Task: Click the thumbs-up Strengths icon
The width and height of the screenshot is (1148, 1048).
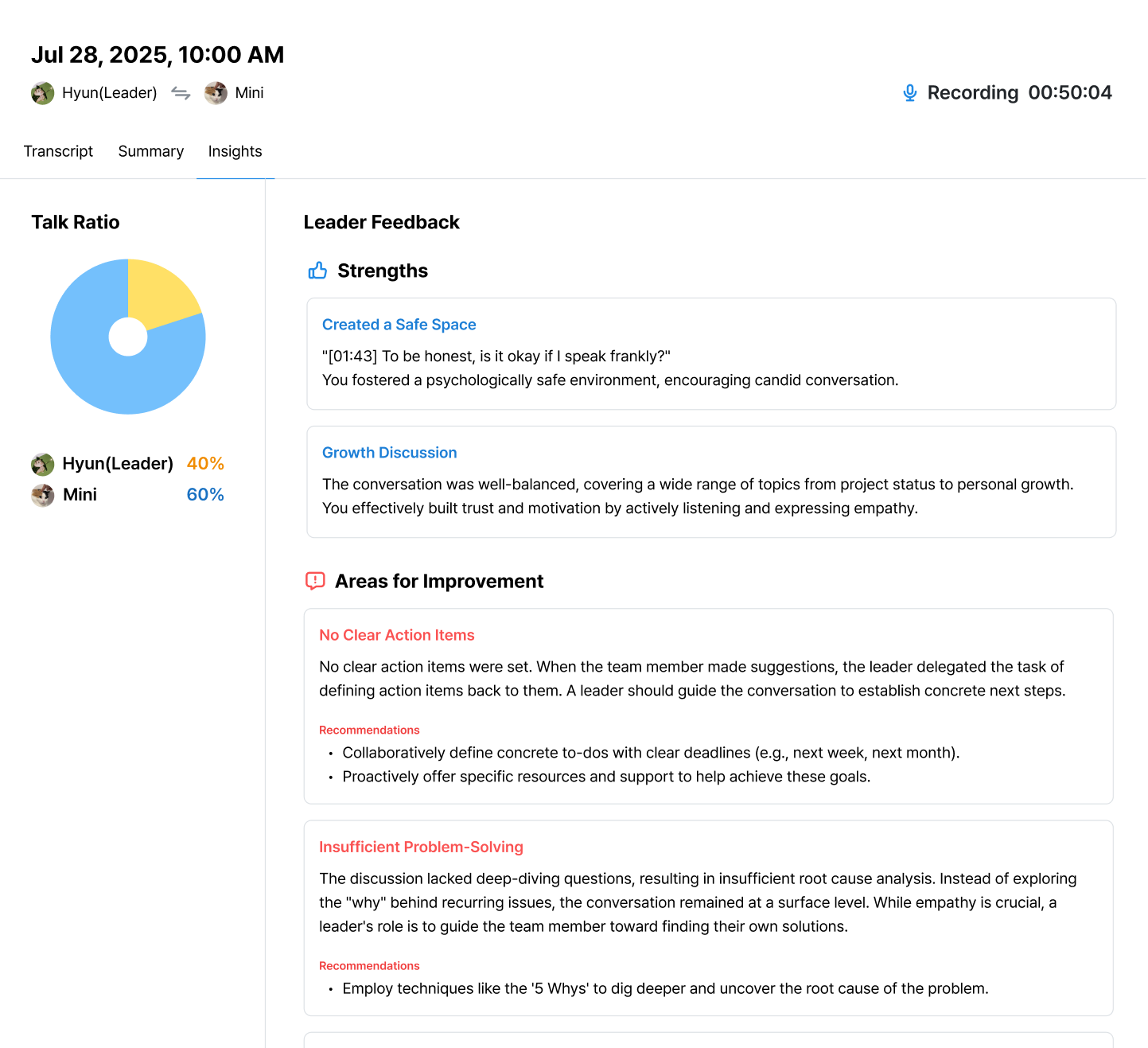Action: click(x=317, y=271)
